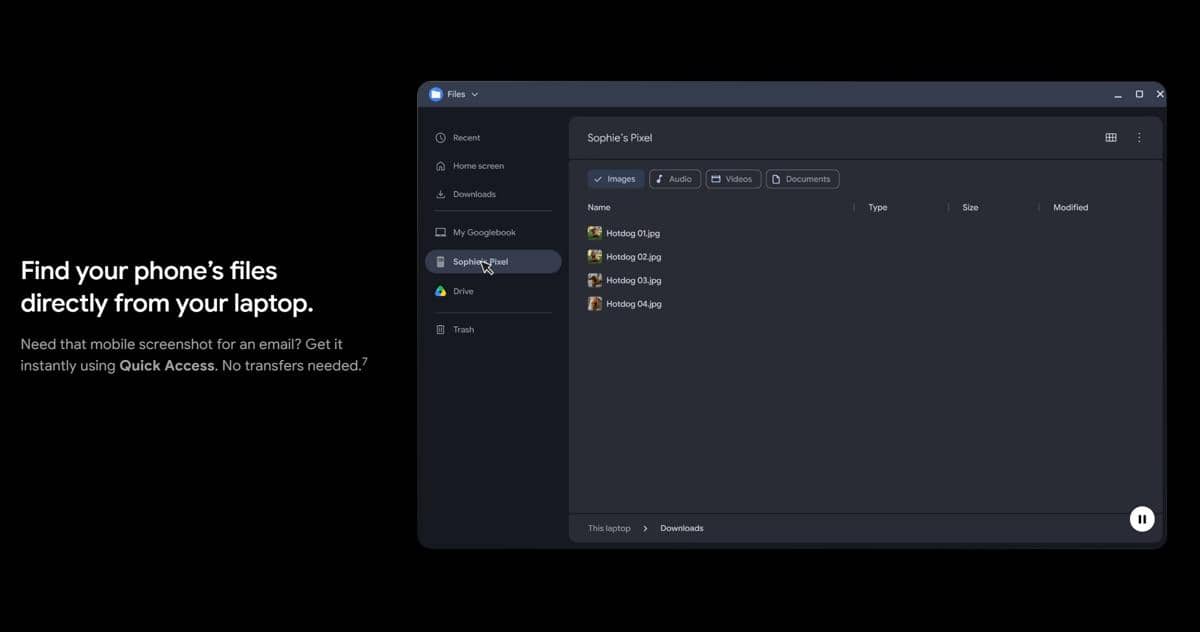Open the three-dot more options menu
1200x632 pixels.
(1139, 138)
